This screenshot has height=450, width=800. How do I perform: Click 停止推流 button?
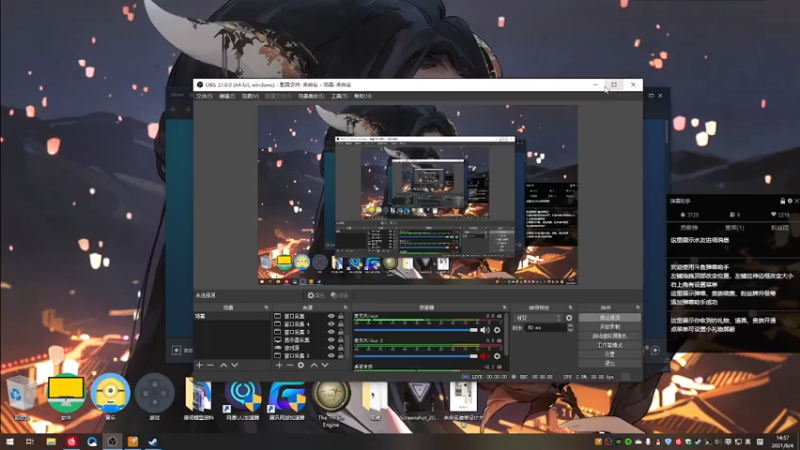pyautogui.click(x=610, y=317)
